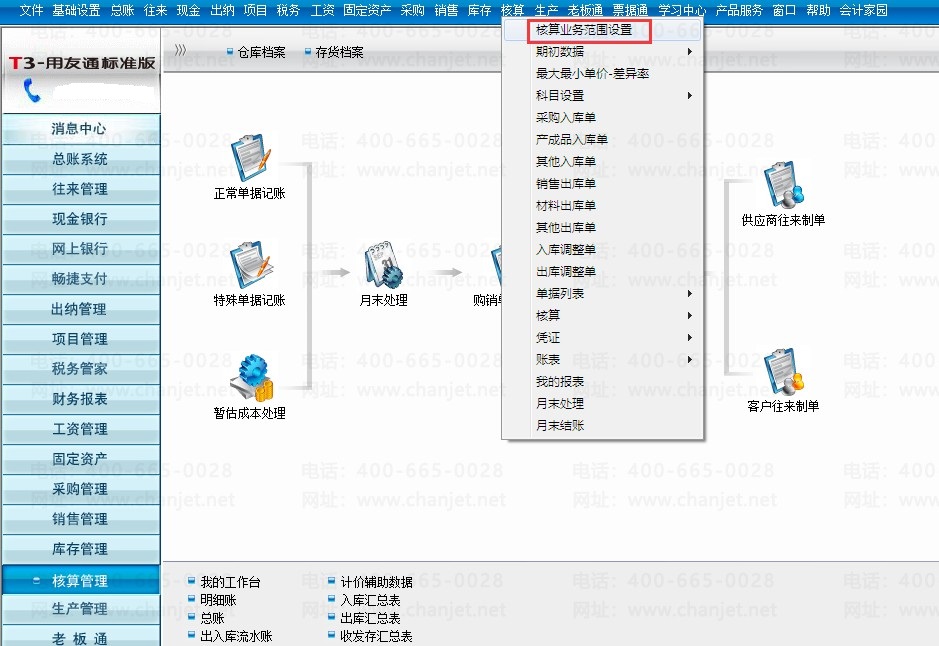Click the phone icon under the T3 logo
The height and width of the screenshot is (646, 939).
click(31, 90)
